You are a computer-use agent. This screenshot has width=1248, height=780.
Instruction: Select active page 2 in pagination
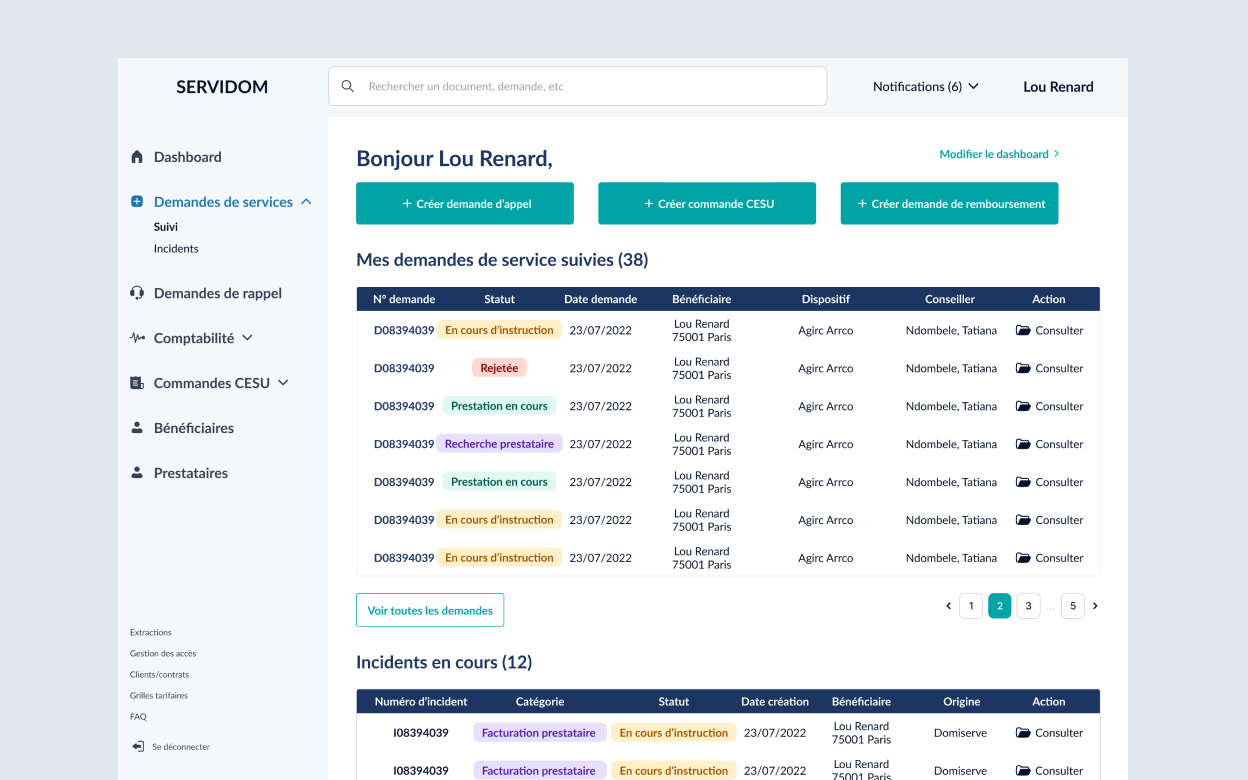pos(1000,606)
